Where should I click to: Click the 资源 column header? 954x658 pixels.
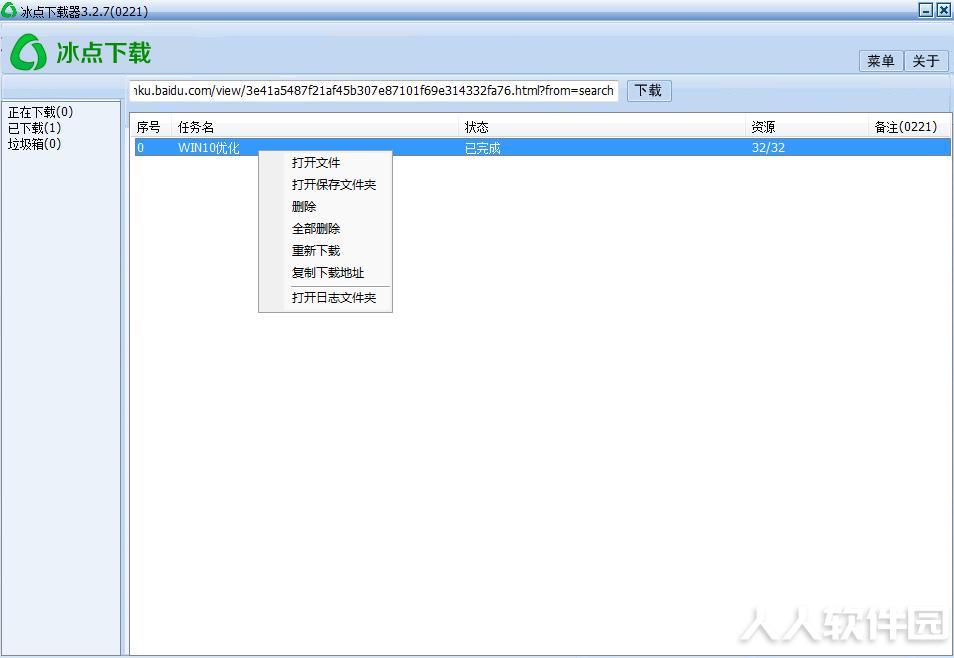pyautogui.click(x=807, y=127)
